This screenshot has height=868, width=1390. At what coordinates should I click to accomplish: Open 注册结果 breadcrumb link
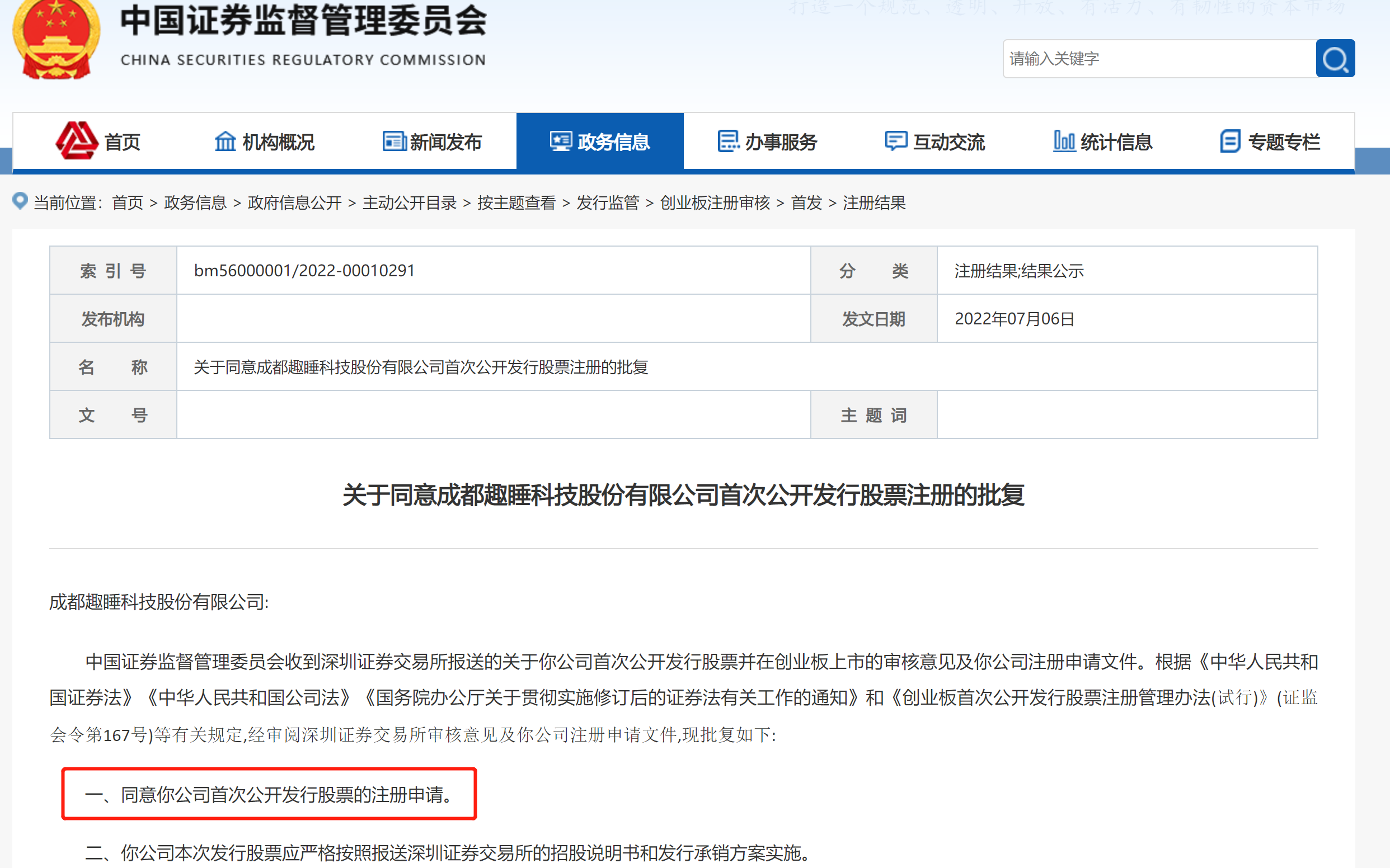pos(874,202)
